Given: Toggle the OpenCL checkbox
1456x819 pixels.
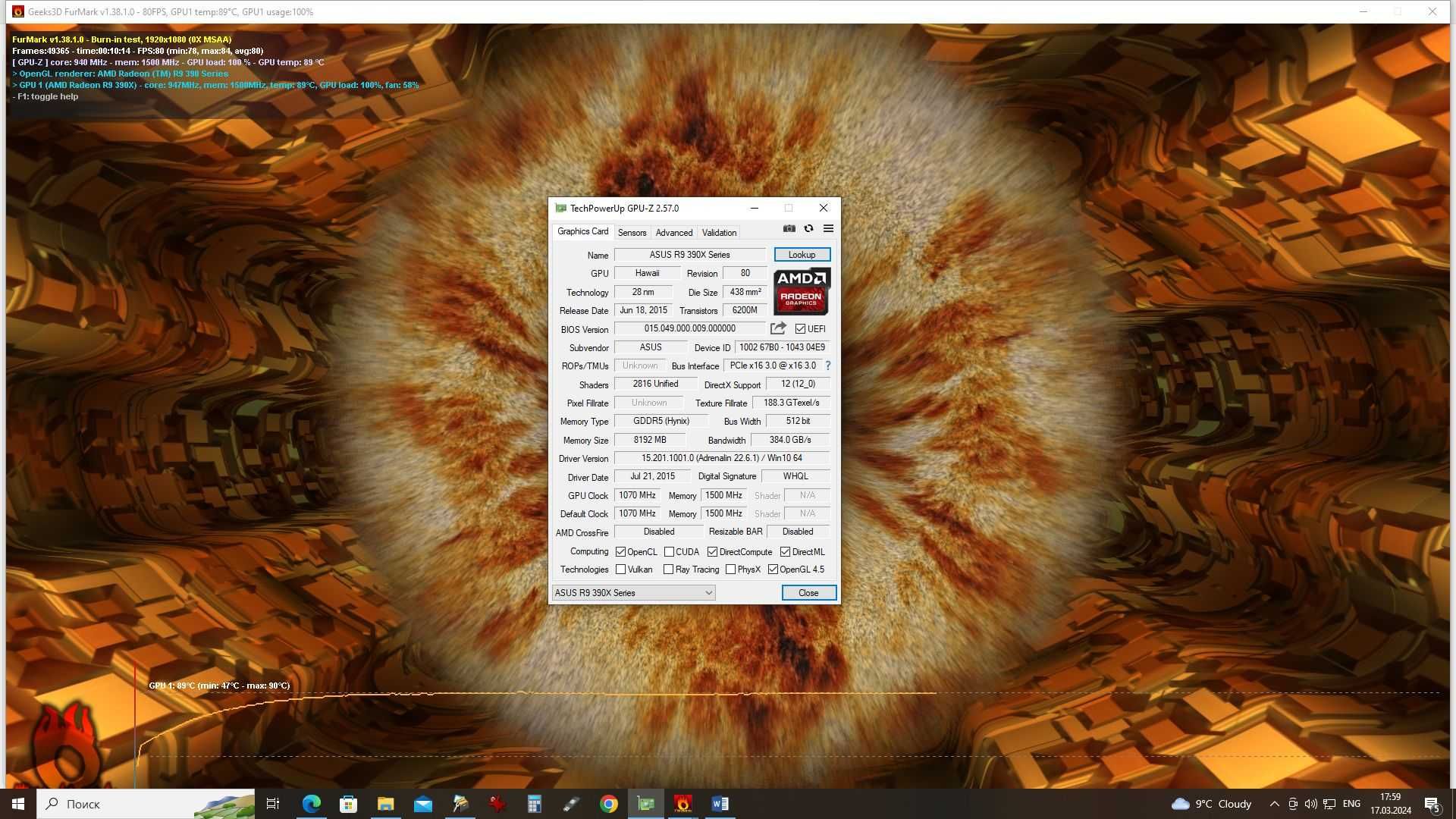Looking at the screenshot, I should pos(620,552).
